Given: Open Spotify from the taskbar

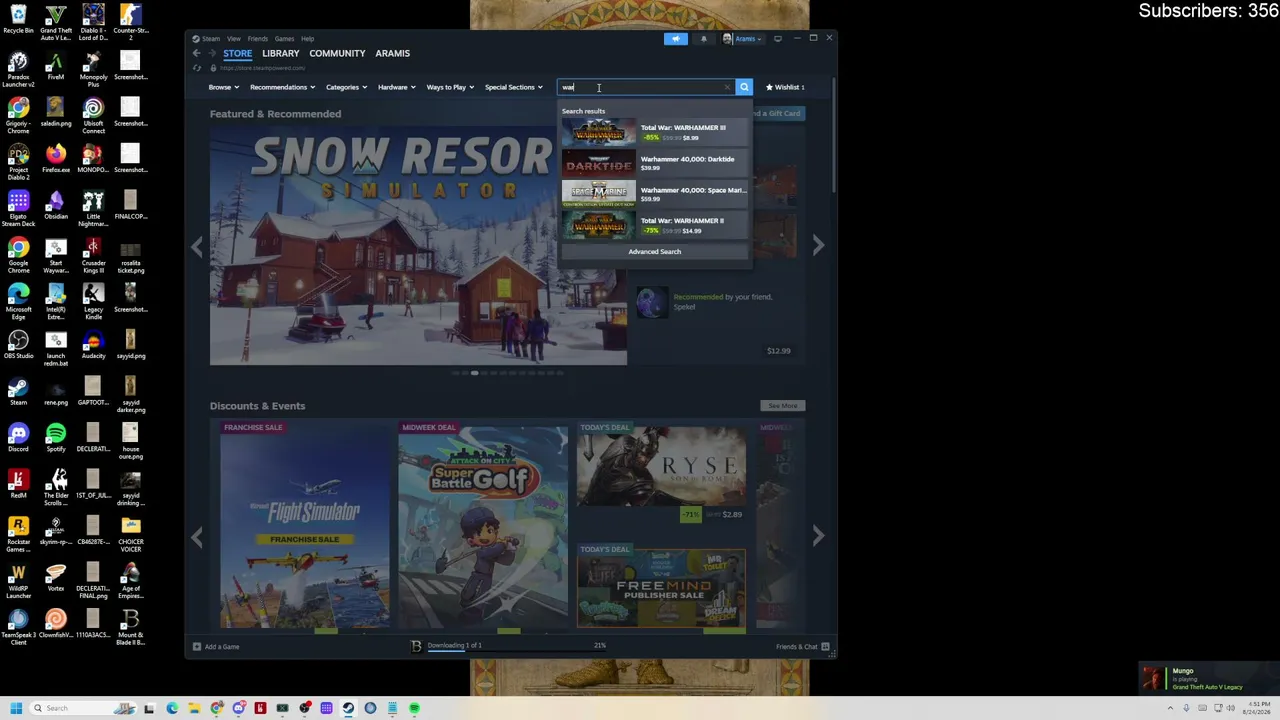Looking at the screenshot, I should click(414, 708).
